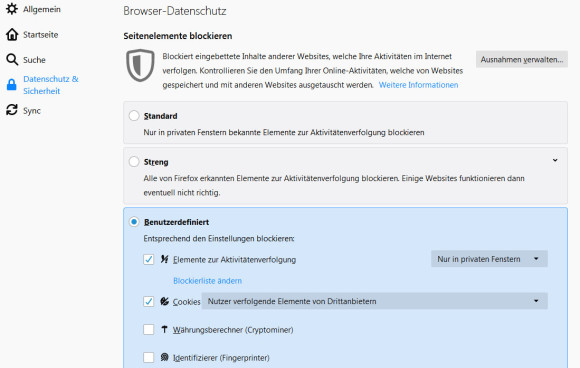Click the text Entsprechend den Einstellungen blockieren
The image size is (580, 368).
tap(219, 239)
